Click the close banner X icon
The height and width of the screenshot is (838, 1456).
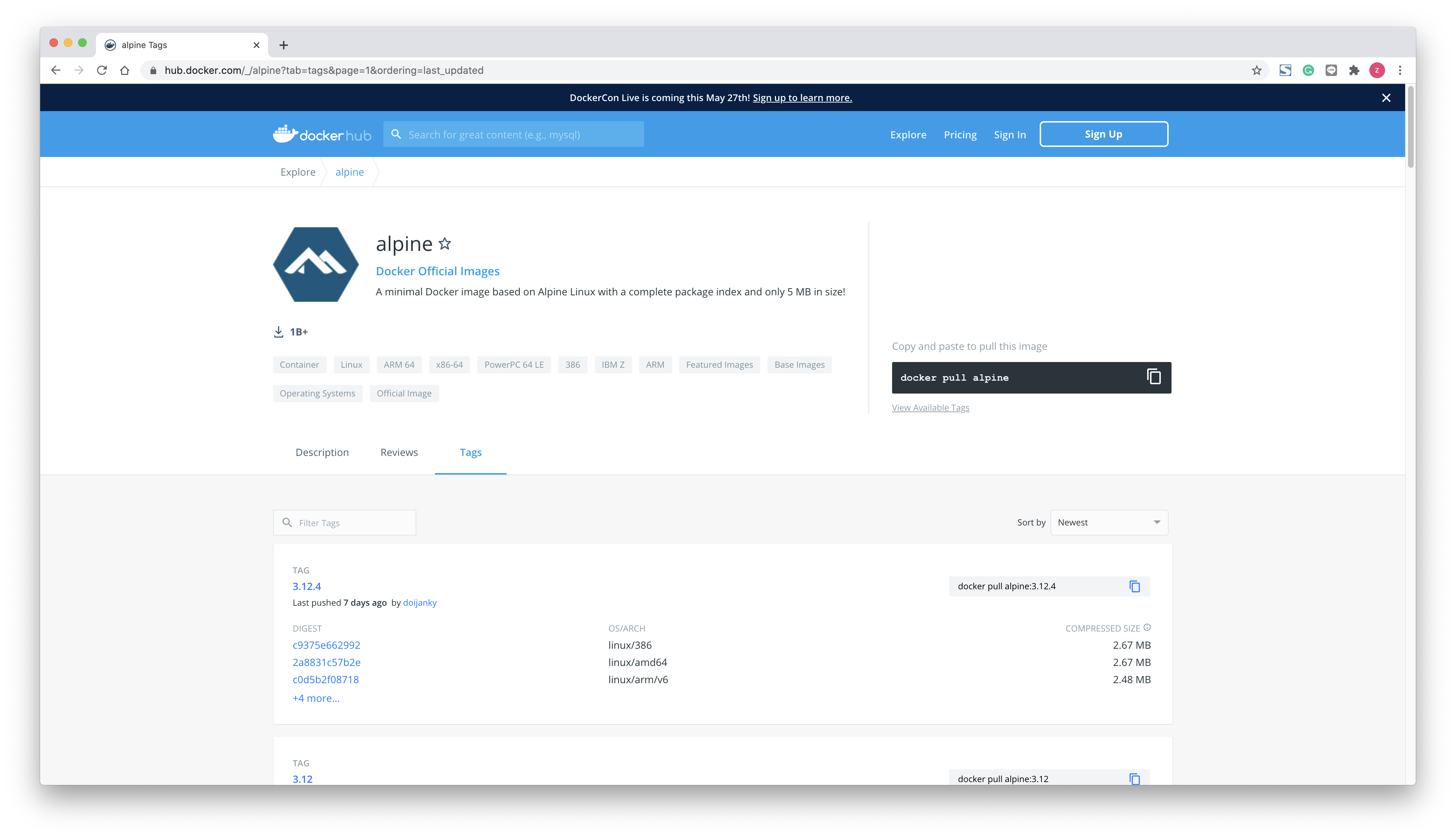coord(1386,98)
